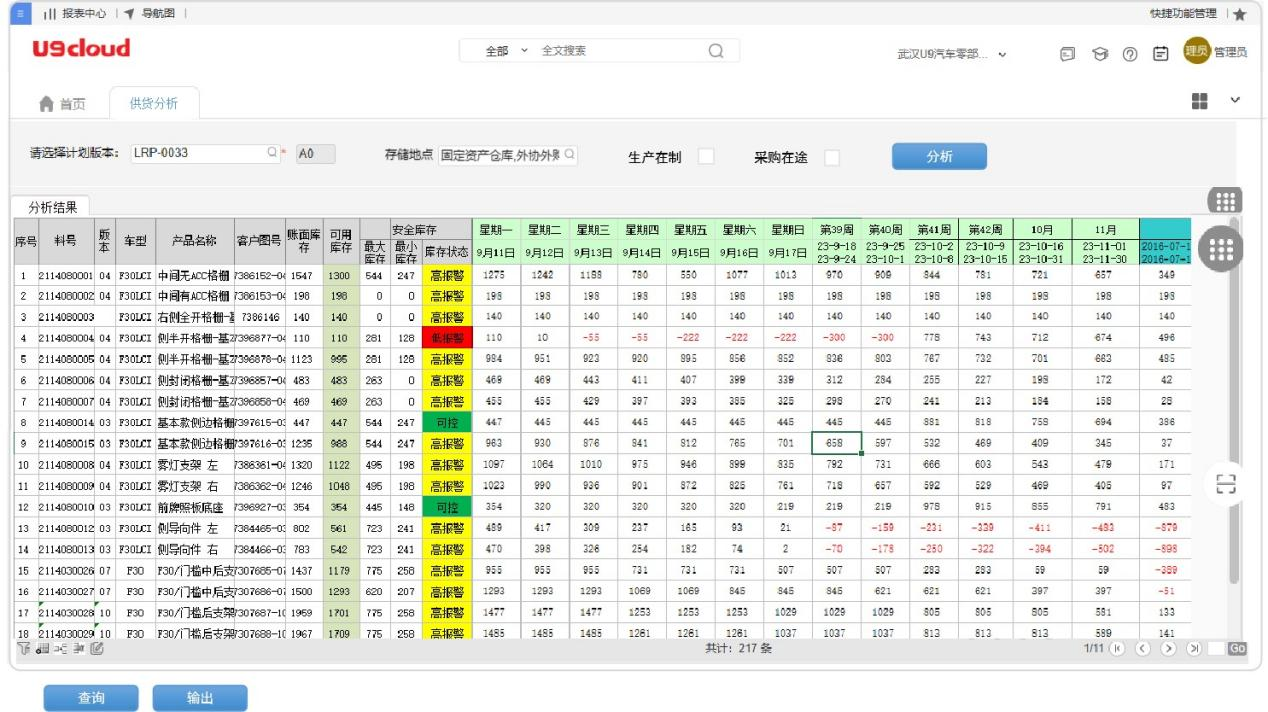The width and height of the screenshot is (1268, 712).
Task: Click the 分析 analyze button
Action: coord(939,157)
